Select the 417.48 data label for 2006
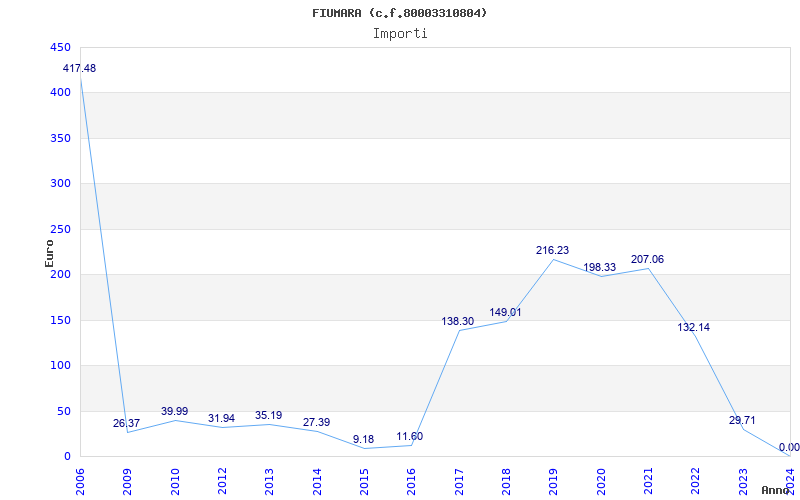 pyautogui.click(x=79, y=68)
